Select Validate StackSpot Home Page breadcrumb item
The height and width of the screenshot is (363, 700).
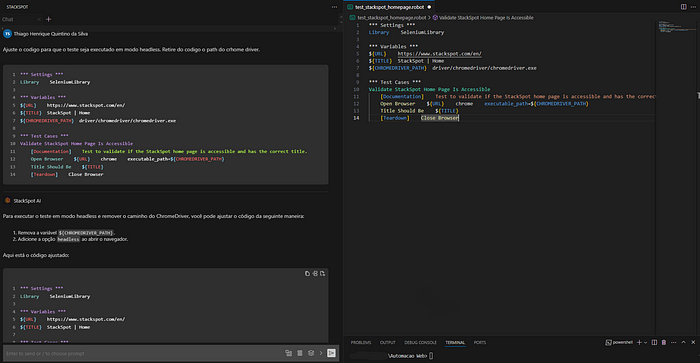point(486,18)
